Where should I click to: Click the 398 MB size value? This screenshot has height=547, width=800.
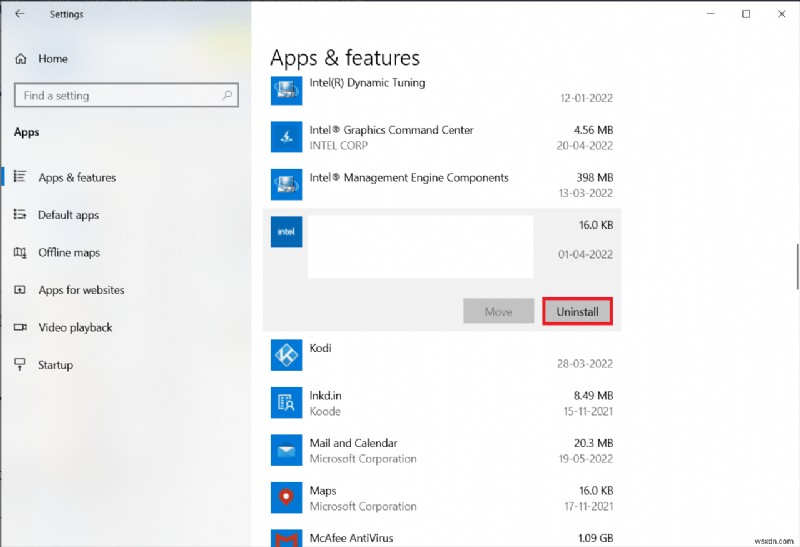[x=594, y=178]
